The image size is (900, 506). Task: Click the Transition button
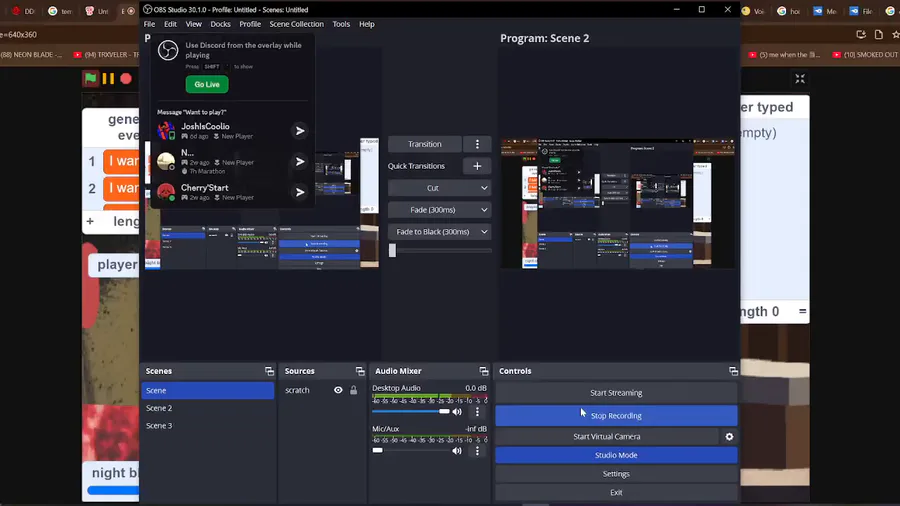pyautogui.click(x=425, y=144)
